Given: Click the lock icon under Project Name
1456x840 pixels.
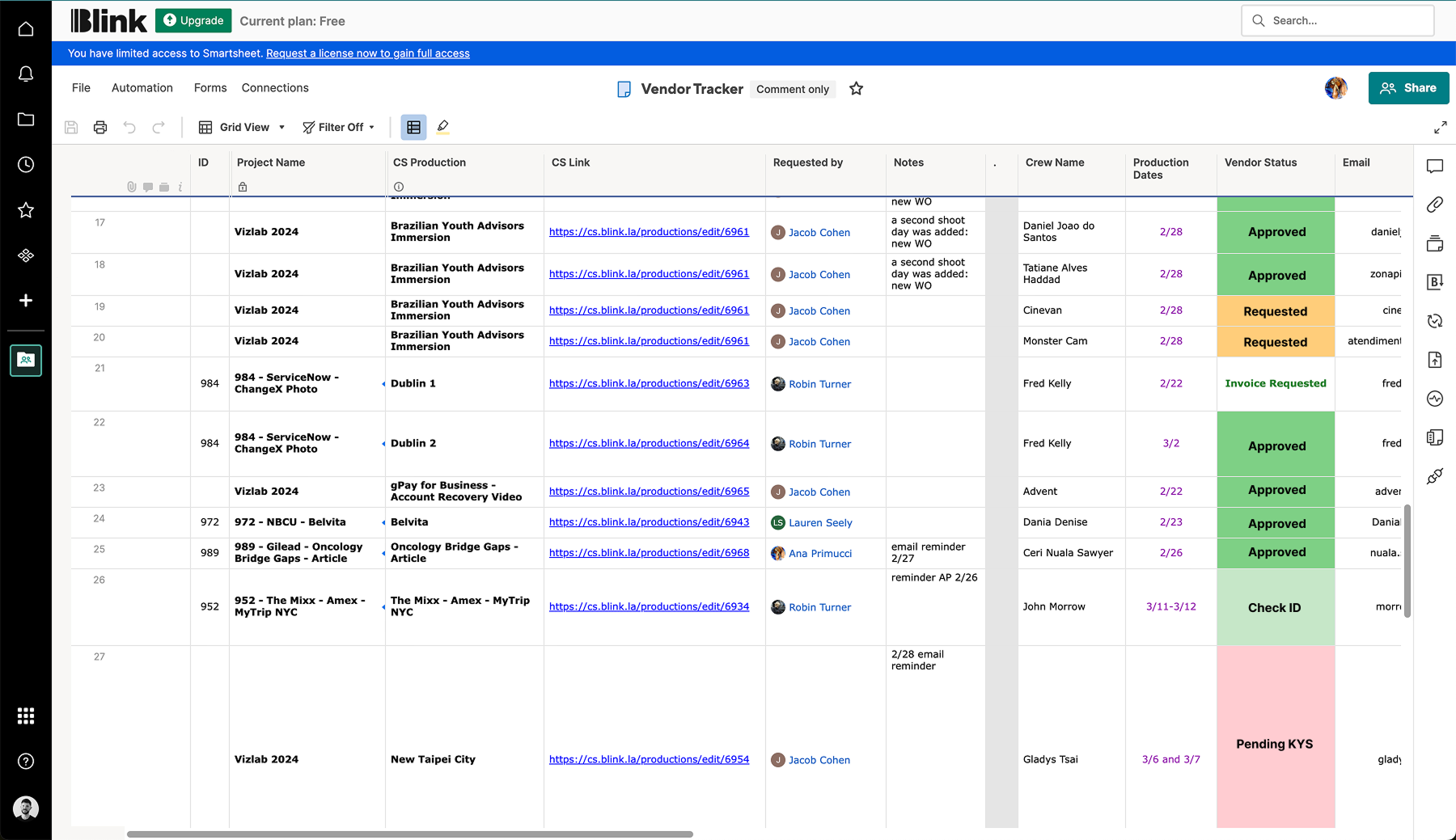Looking at the screenshot, I should pyautogui.click(x=243, y=187).
